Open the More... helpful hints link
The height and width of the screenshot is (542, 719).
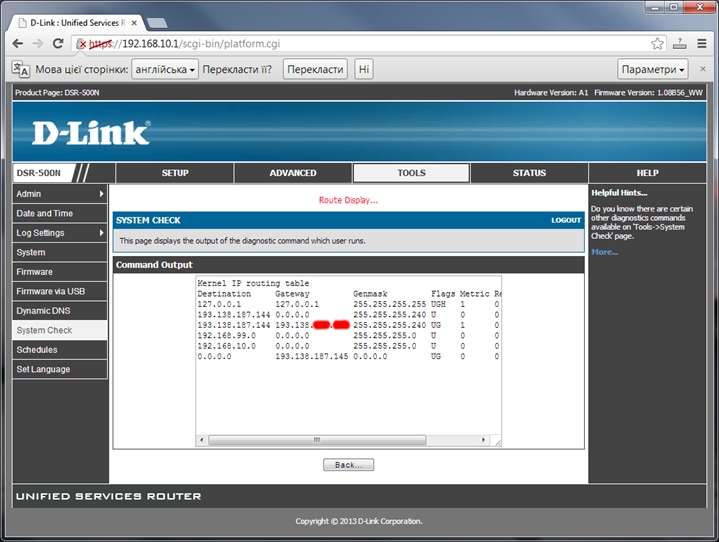pyautogui.click(x=604, y=252)
